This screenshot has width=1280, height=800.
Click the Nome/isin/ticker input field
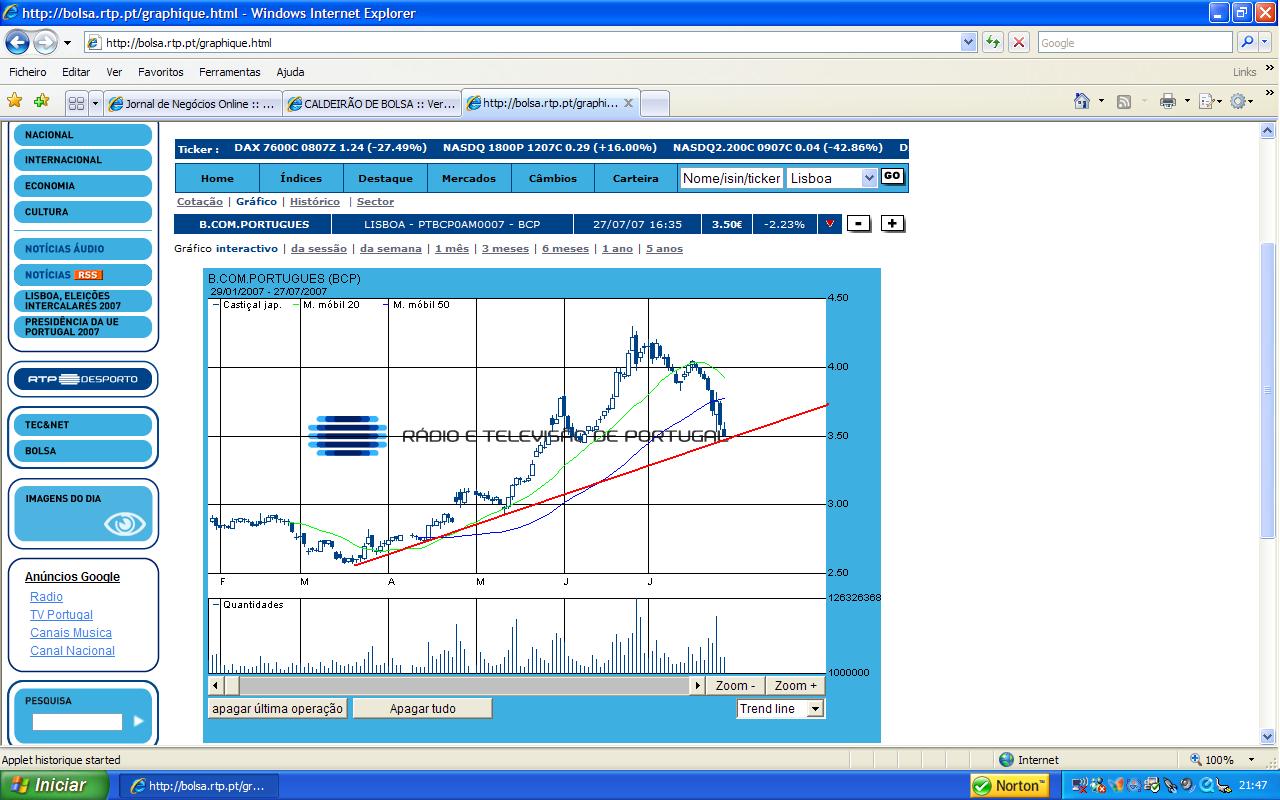click(x=731, y=178)
